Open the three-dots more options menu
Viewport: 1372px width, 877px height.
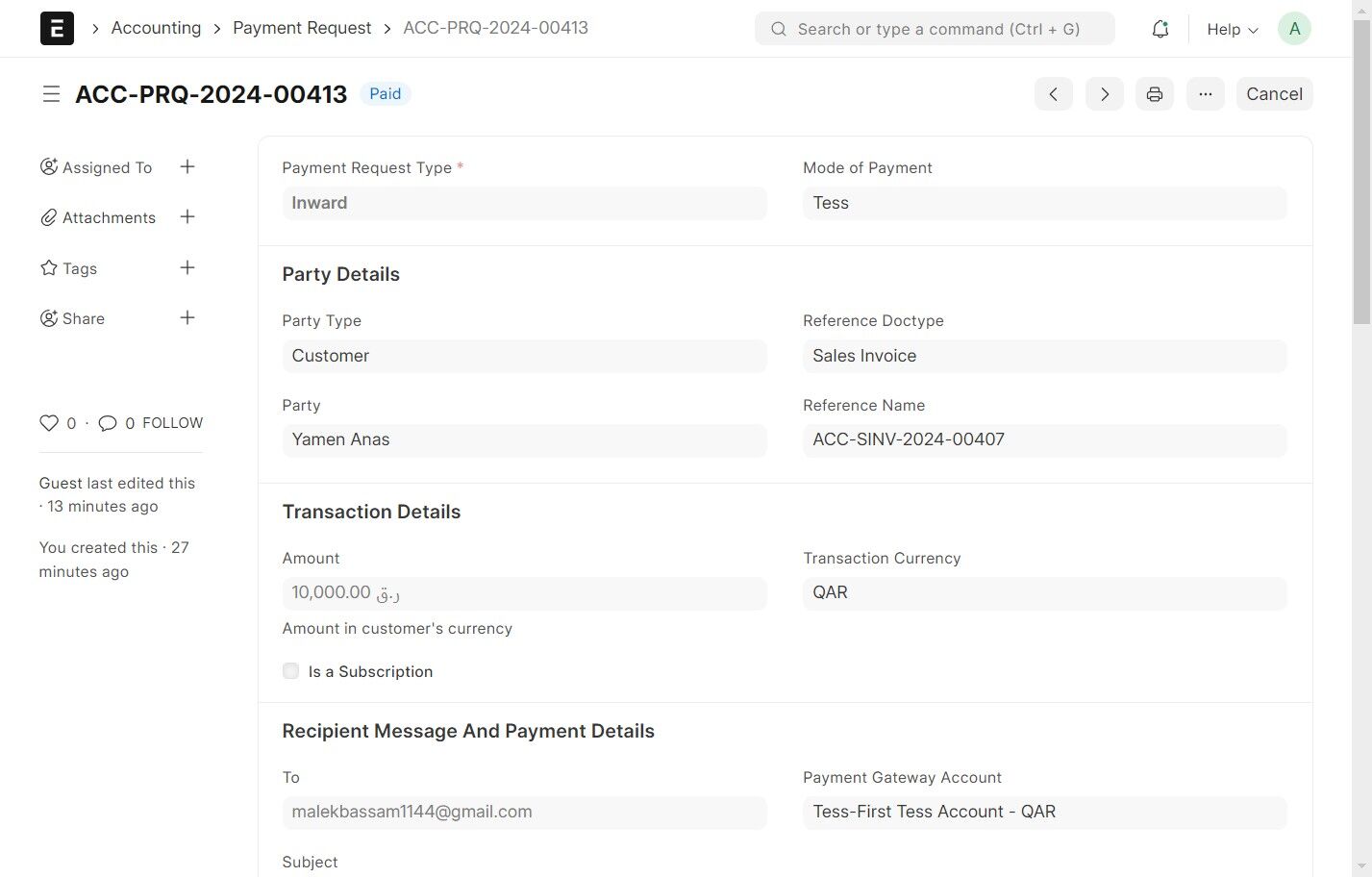coord(1205,94)
